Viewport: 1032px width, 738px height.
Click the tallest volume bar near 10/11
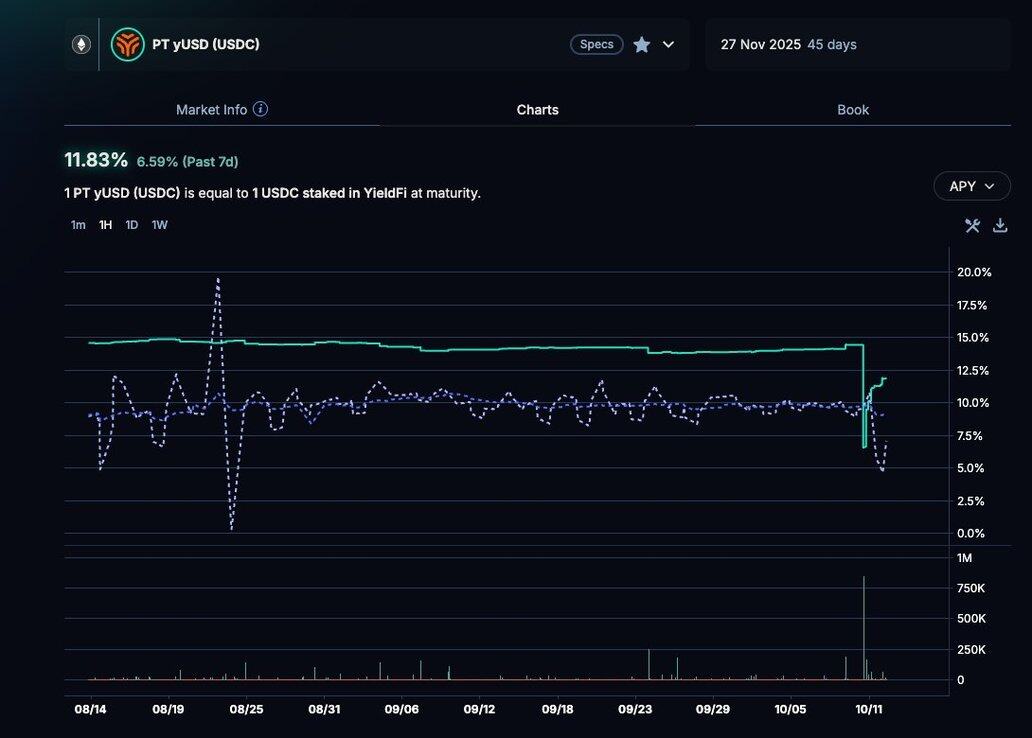(864, 630)
